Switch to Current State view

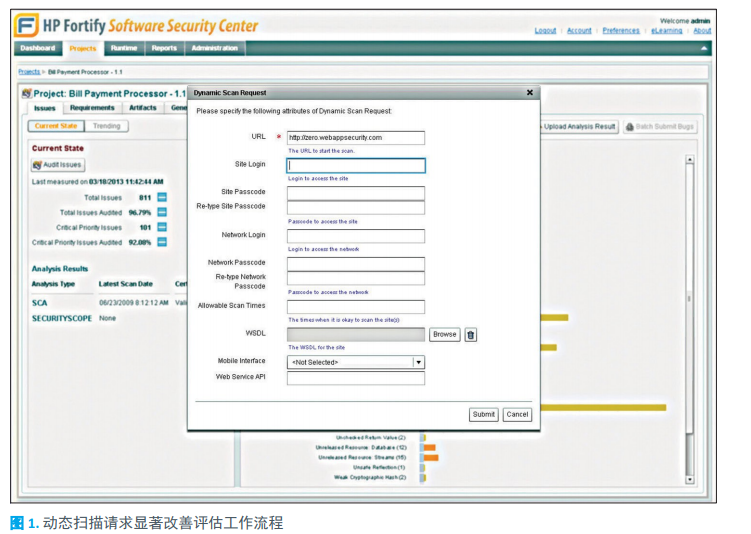[x=56, y=126]
